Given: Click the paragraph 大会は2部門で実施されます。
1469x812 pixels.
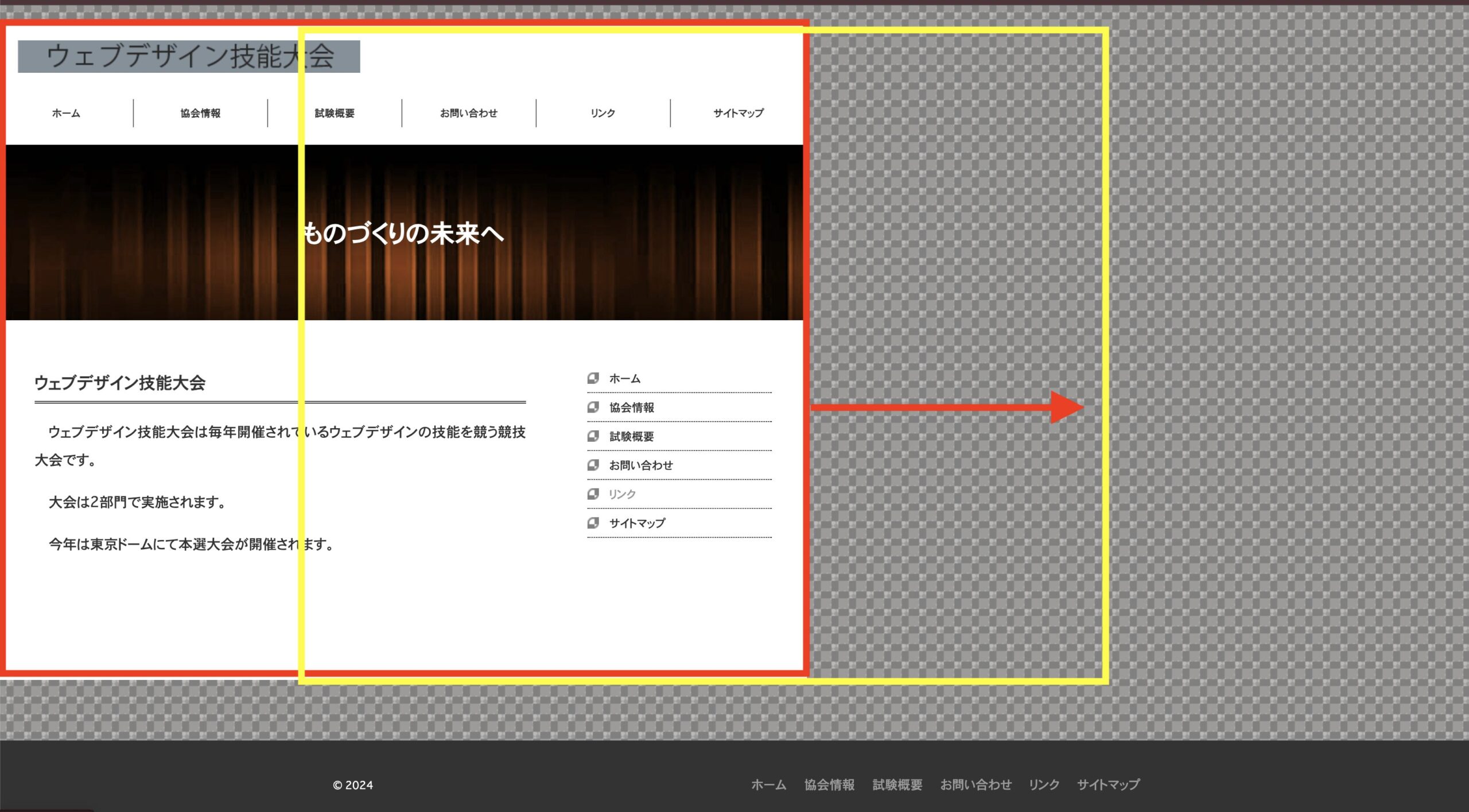Looking at the screenshot, I should tap(138, 502).
